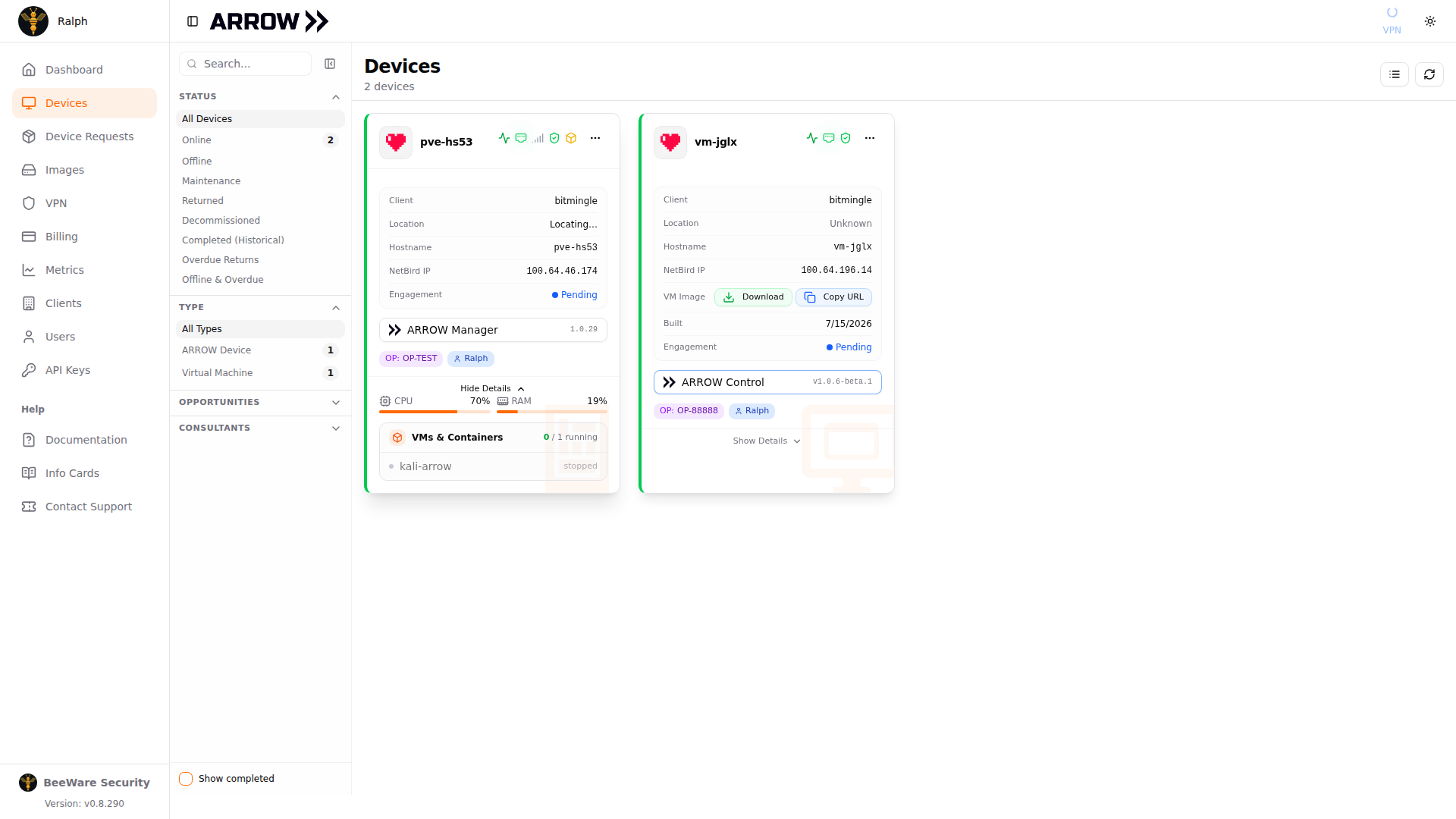Image resolution: width=1456 pixels, height=819 pixels.
Task: Toggle the sidebar collapse icon beside ARROW logo
Action: coord(193,21)
